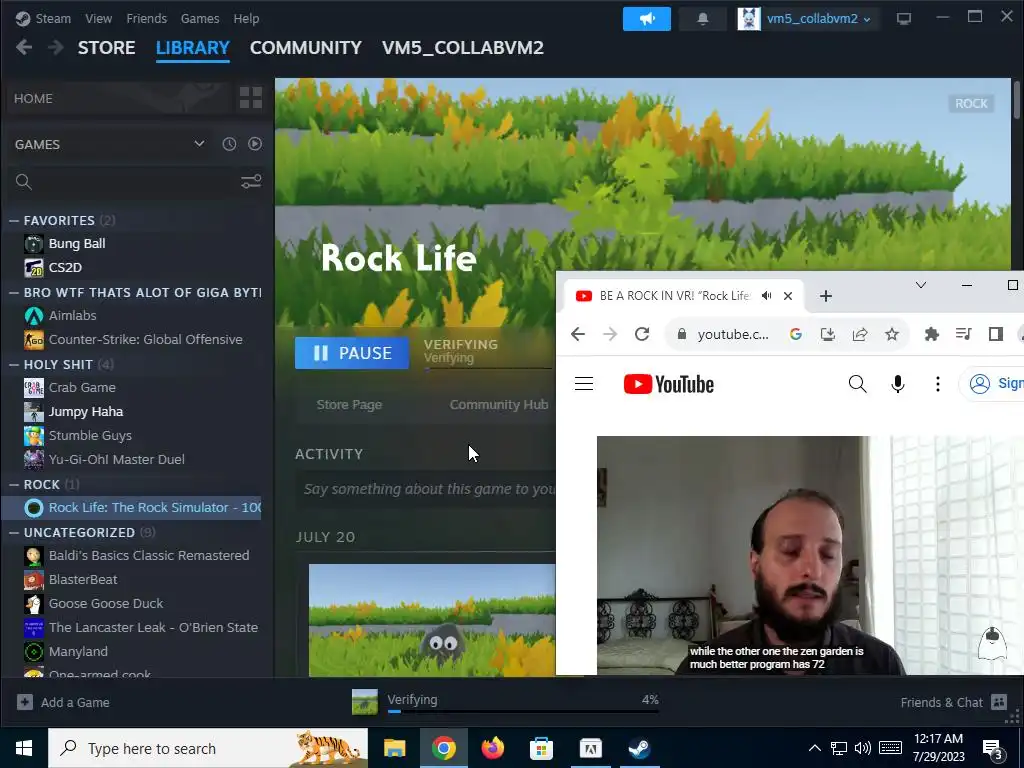Collapse the FAVORITES category
Screen dimensions: 1024x768
click(x=14, y=221)
